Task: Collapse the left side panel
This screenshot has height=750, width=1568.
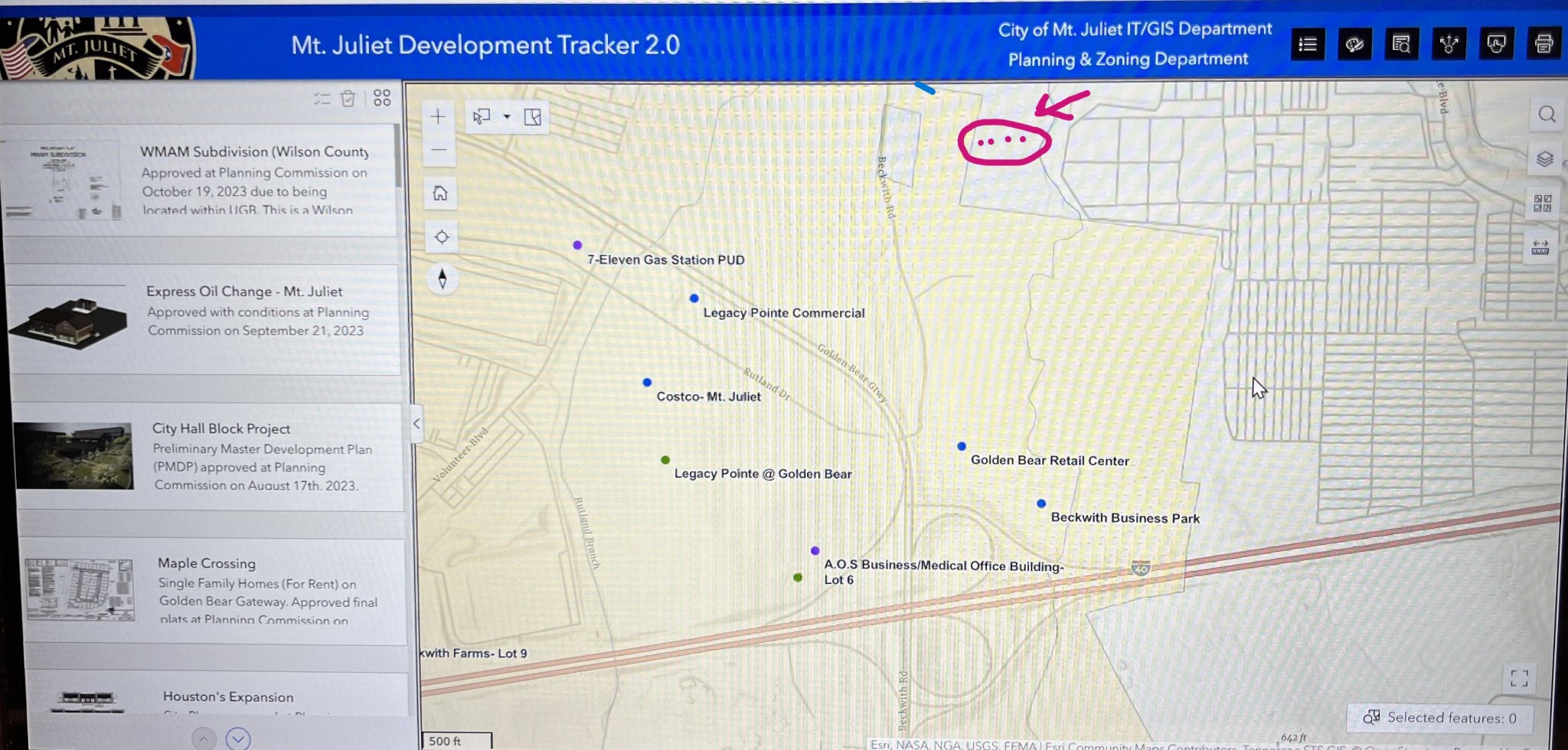Action: [416, 423]
